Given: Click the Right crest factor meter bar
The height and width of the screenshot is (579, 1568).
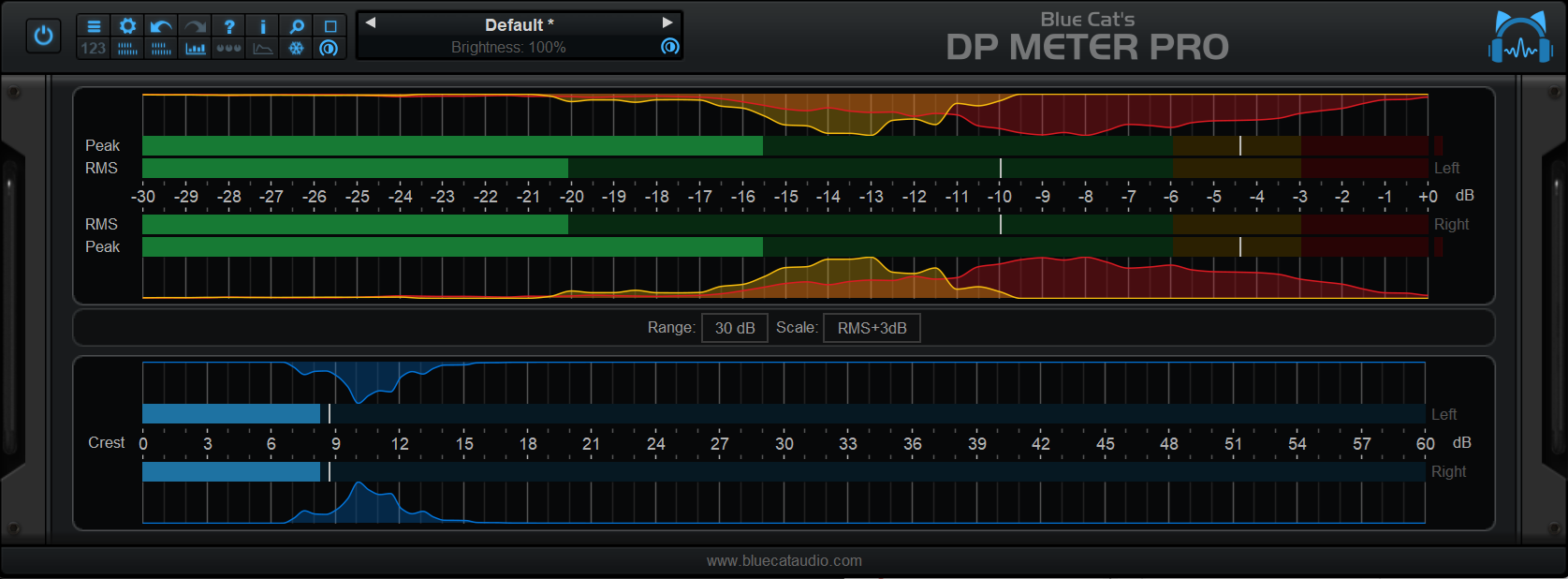Looking at the screenshot, I should coord(784,471).
